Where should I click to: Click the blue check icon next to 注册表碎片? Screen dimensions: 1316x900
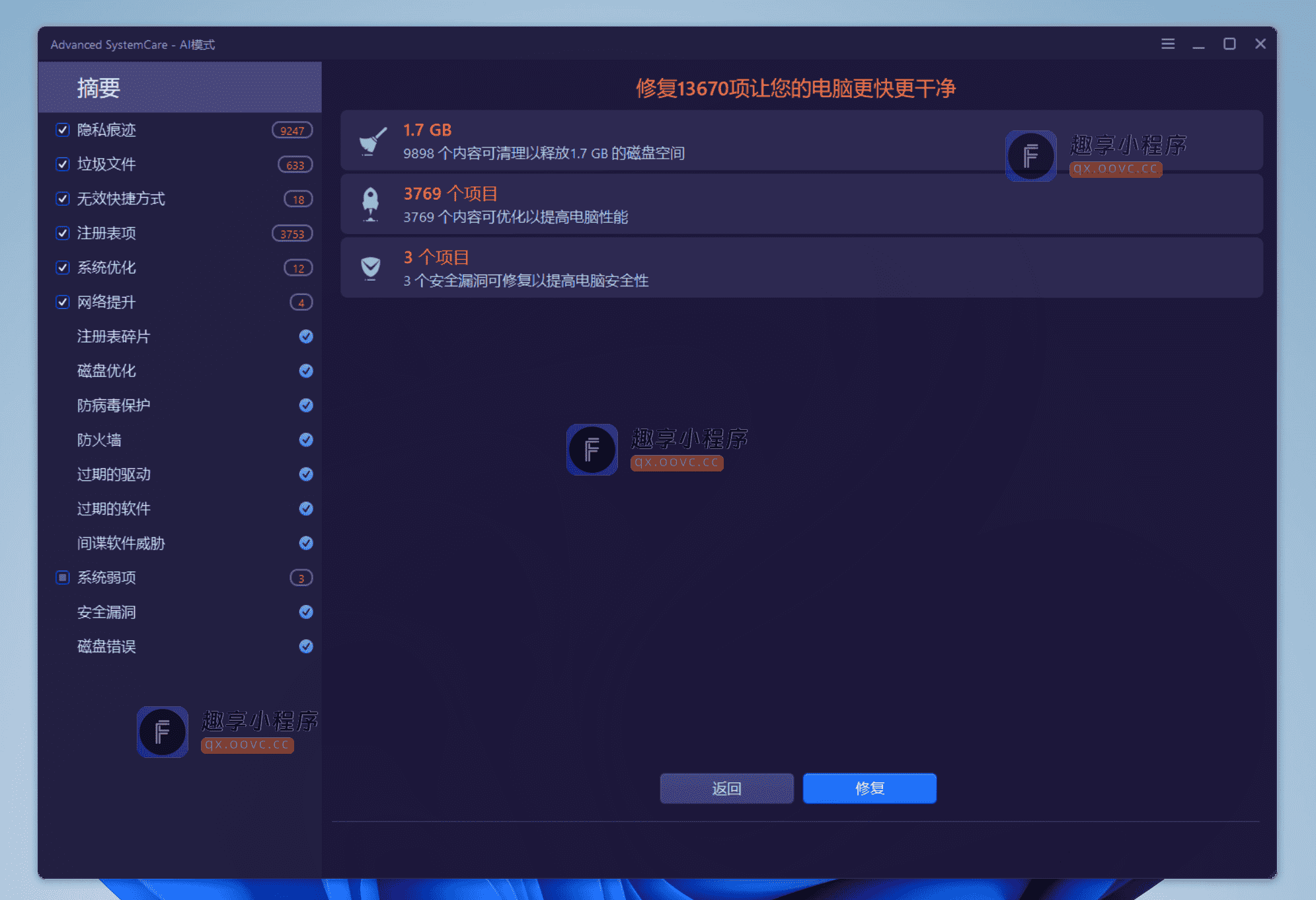click(x=305, y=337)
